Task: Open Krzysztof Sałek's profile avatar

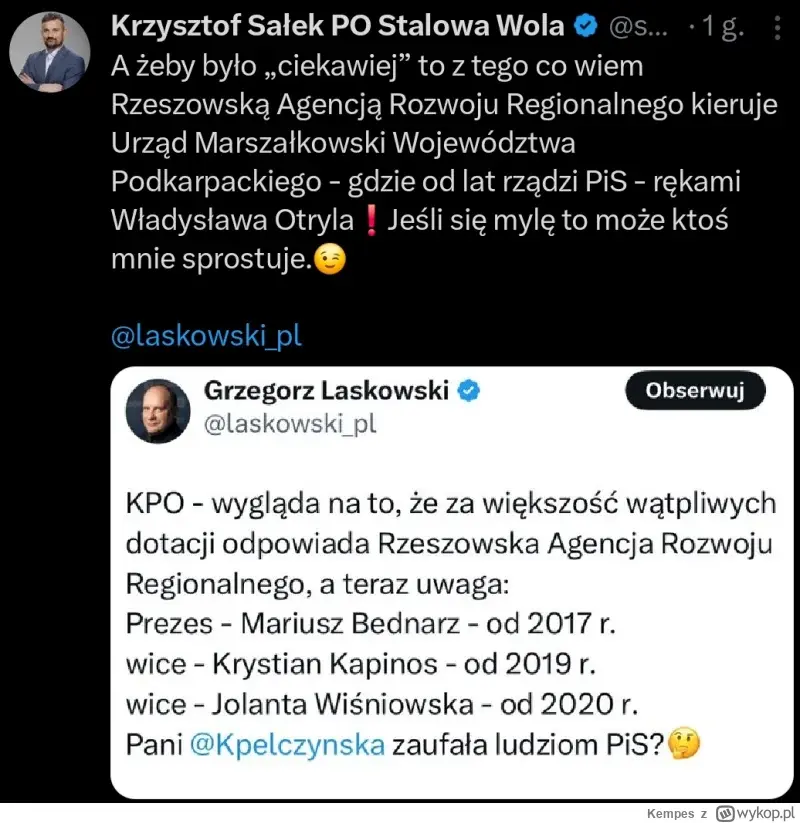Action: coord(50,52)
